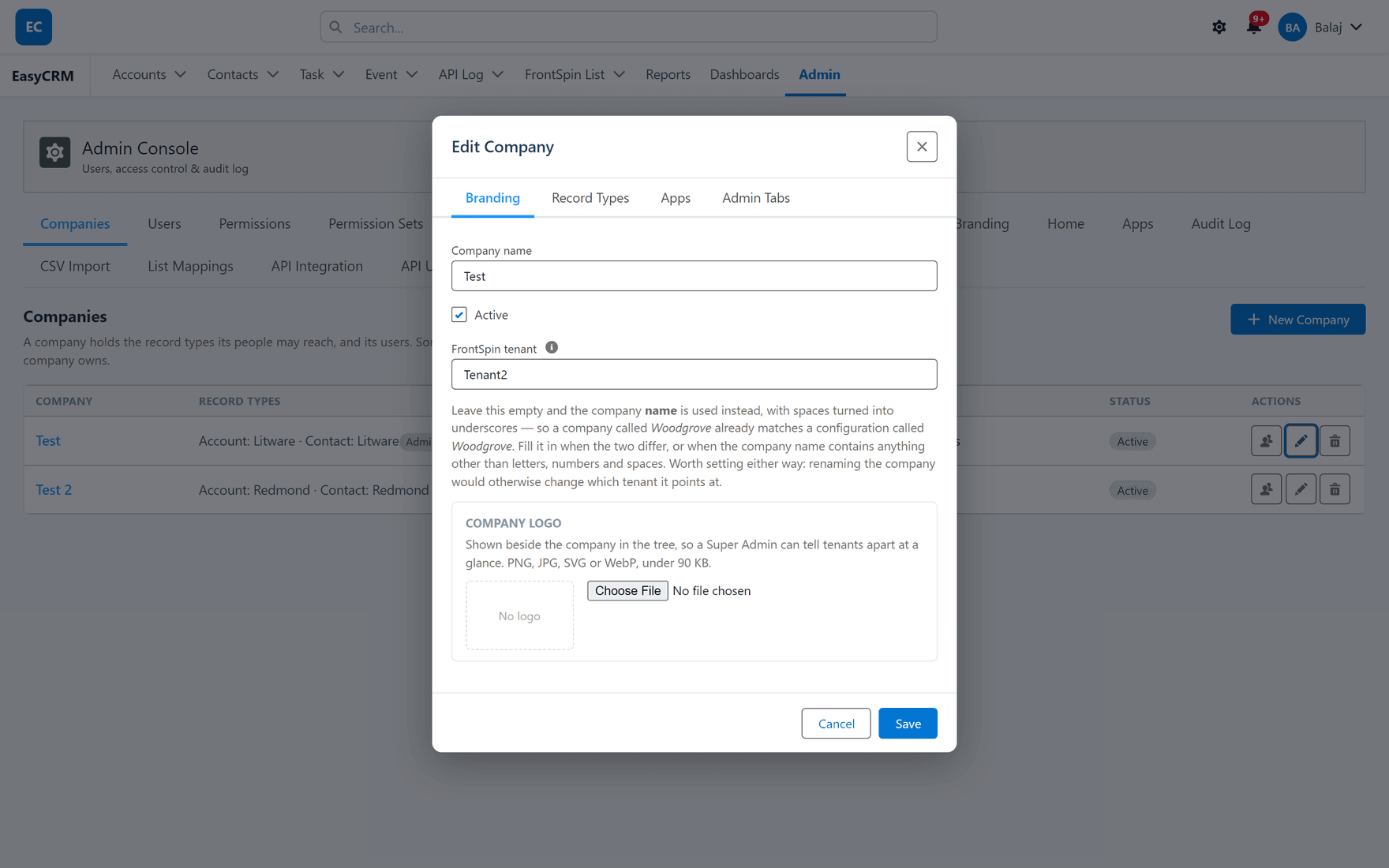The image size is (1389, 868).
Task: Select Admin in top navigation
Action: (x=819, y=74)
